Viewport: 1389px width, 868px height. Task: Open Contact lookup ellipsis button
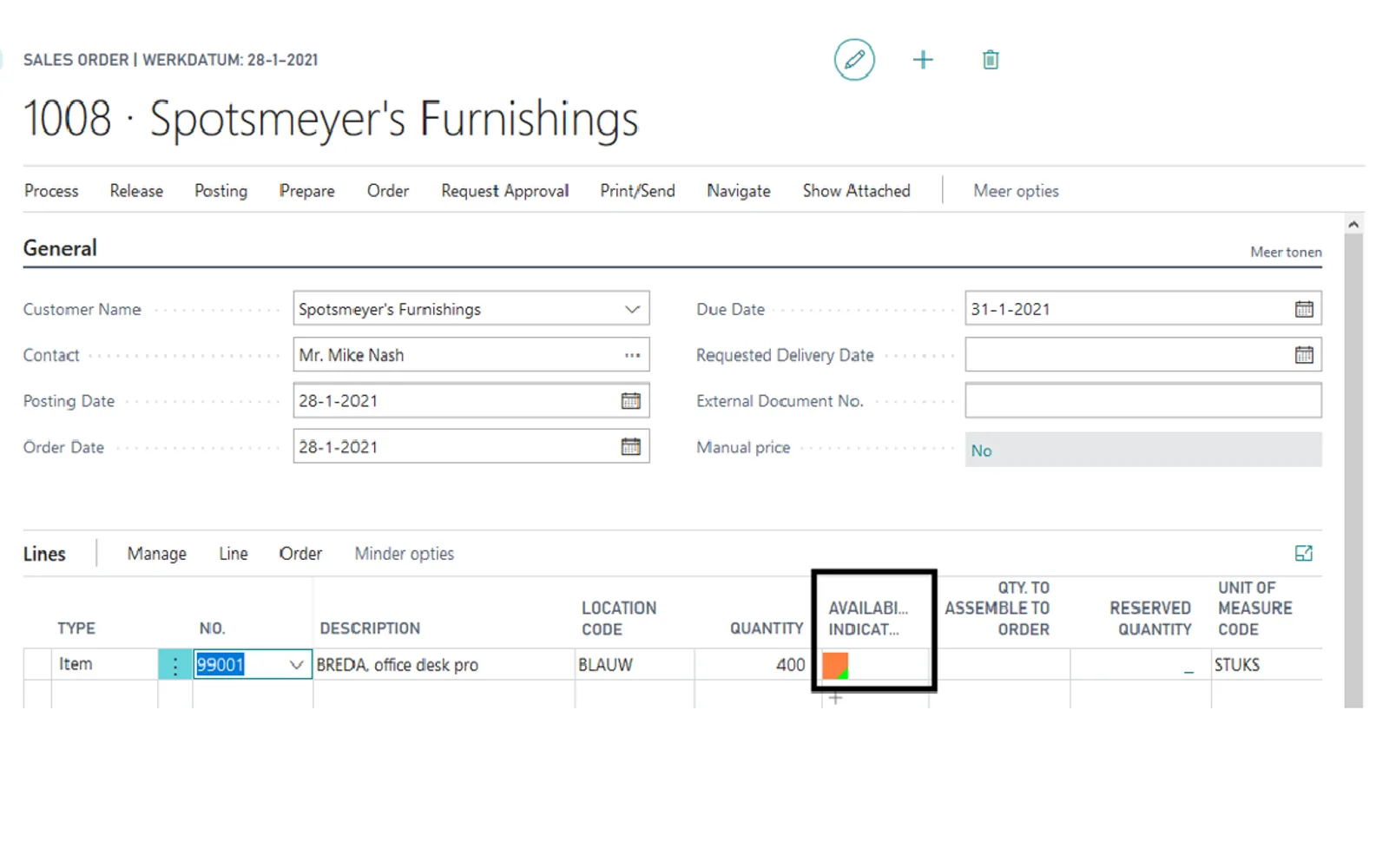[x=632, y=355]
